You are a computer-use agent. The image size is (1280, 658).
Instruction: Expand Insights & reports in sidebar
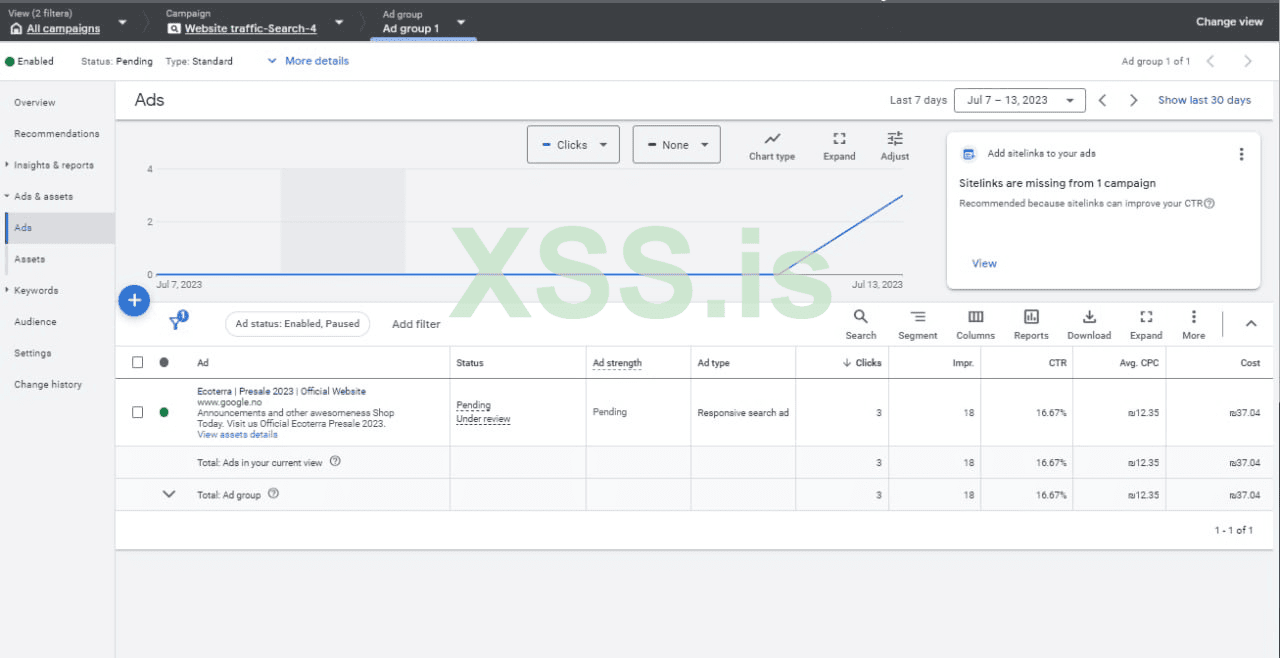coord(54,165)
